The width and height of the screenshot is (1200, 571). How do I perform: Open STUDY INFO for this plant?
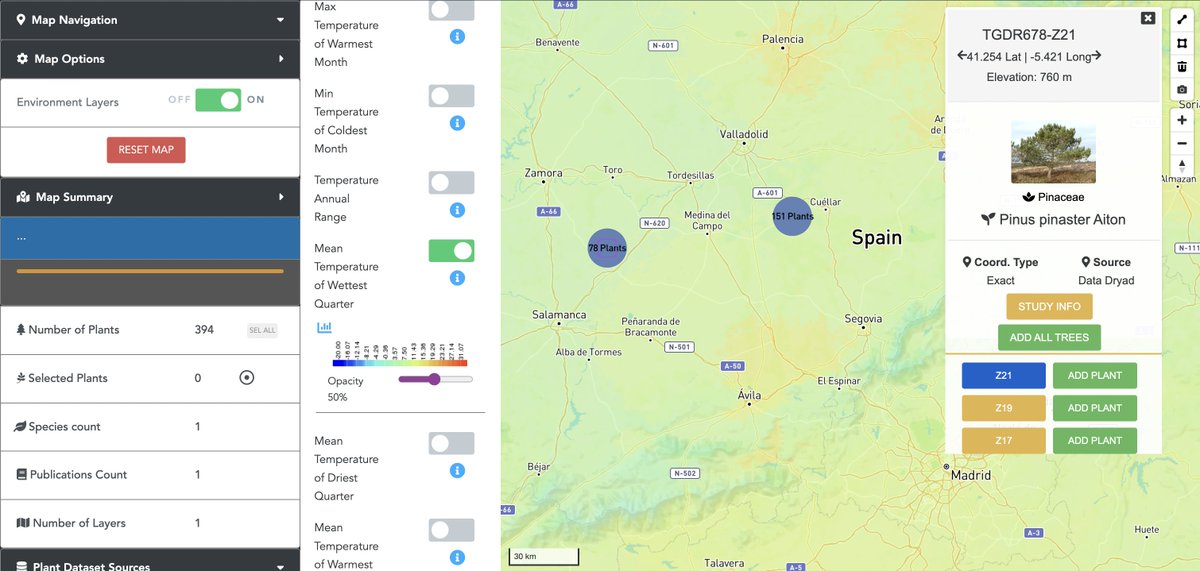tap(1049, 306)
